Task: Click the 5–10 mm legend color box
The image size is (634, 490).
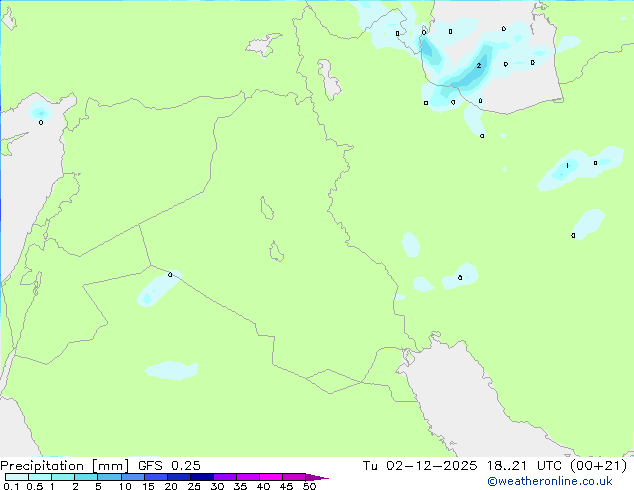Action: click(109, 477)
